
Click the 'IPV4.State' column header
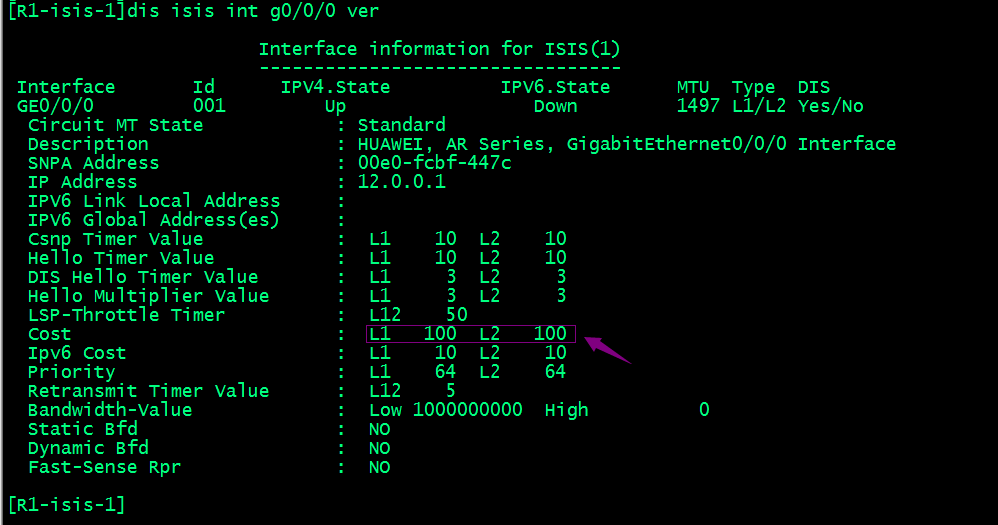335,87
